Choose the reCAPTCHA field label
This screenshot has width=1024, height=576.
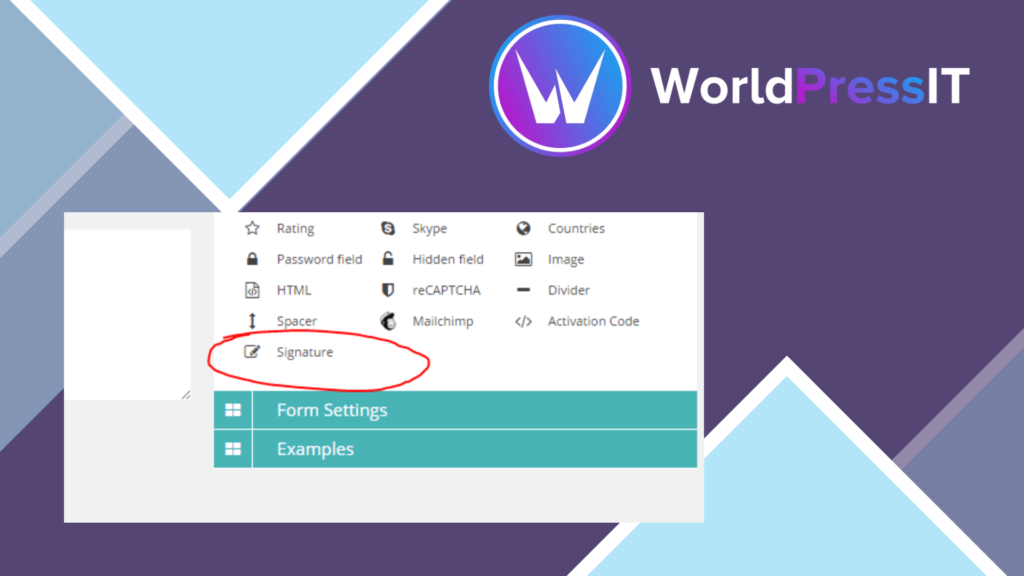(x=447, y=290)
